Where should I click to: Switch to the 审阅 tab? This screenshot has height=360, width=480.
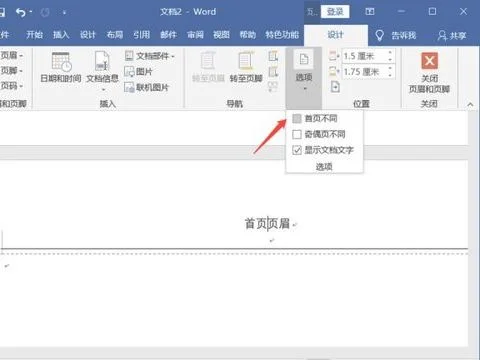[x=195, y=35]
